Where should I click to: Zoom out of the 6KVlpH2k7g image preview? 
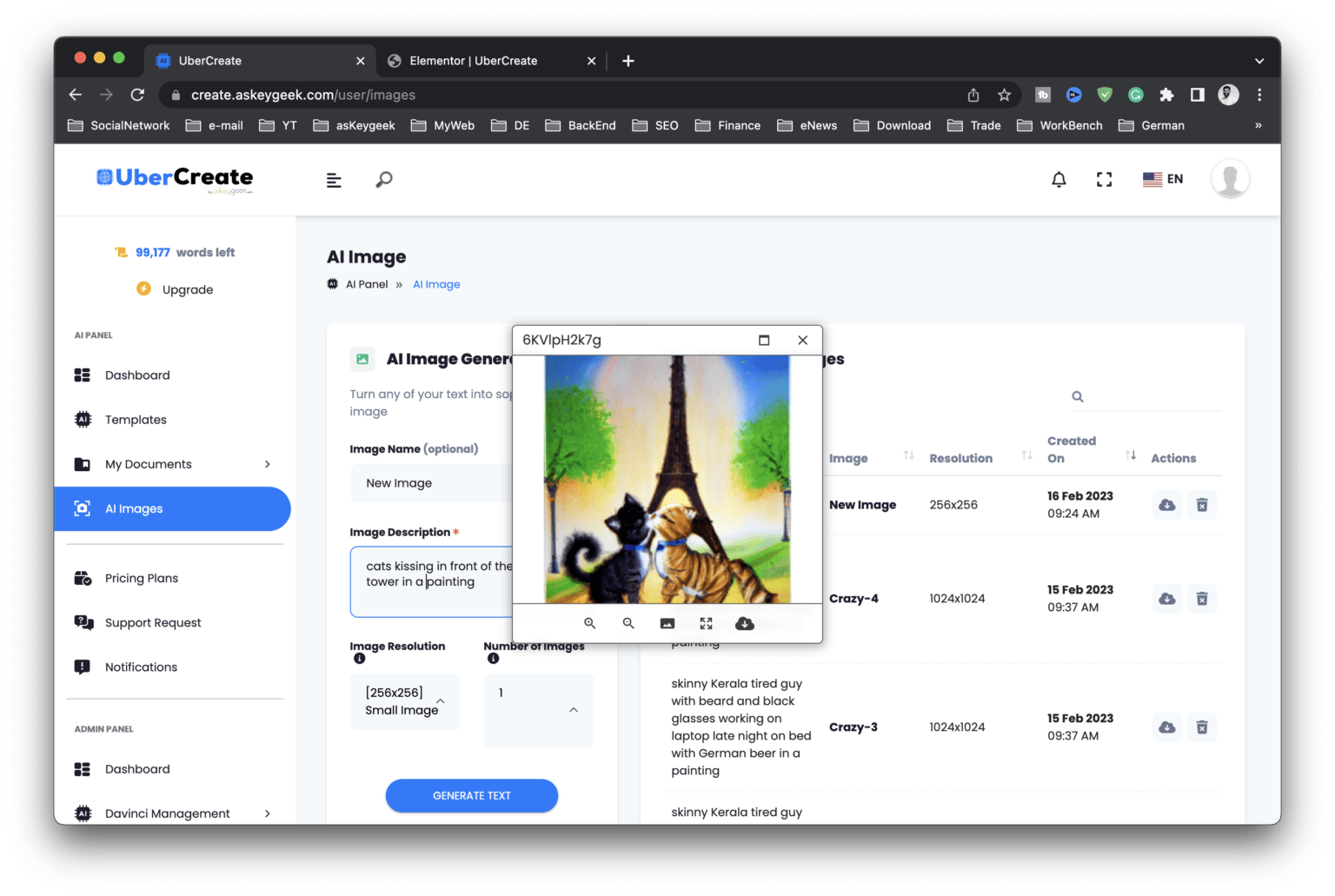(628, 623)
